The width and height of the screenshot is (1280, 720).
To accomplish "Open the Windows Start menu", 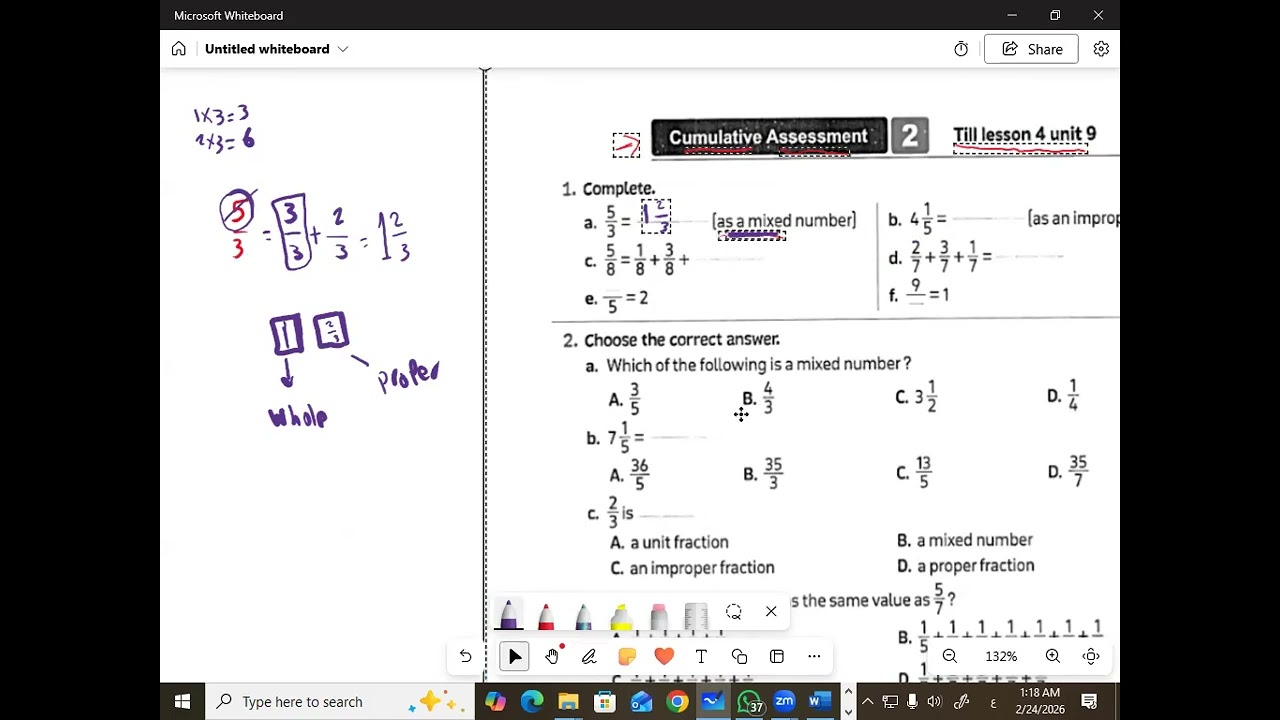I will click(182, 702).
